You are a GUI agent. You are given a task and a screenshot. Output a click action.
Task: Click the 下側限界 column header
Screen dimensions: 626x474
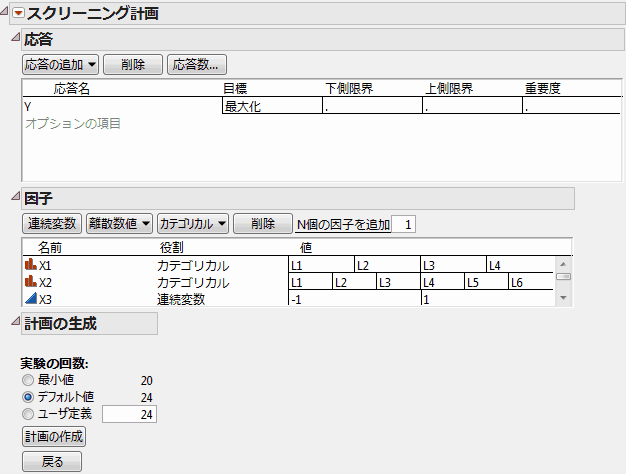[349, 88]
